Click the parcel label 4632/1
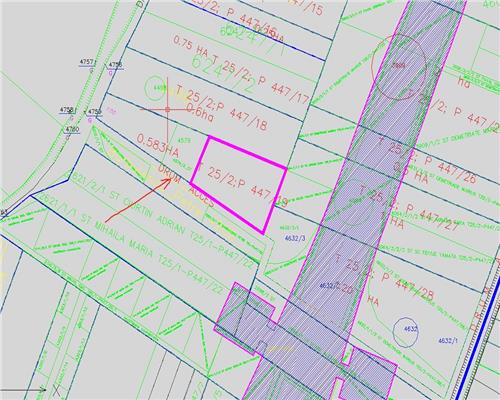Screen dimensions: 500x400 click(x=448, y=340)
